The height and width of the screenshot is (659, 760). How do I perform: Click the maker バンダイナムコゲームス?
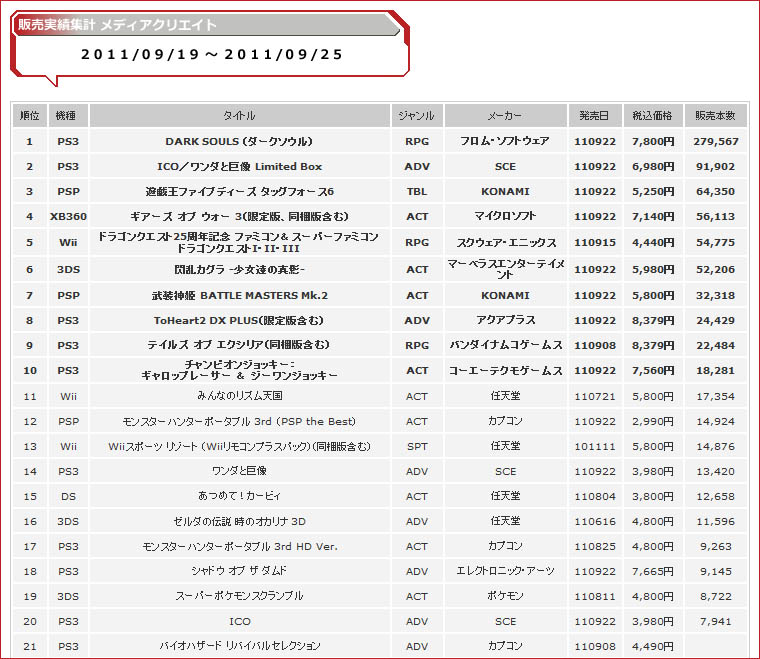[x=505, y=345]
